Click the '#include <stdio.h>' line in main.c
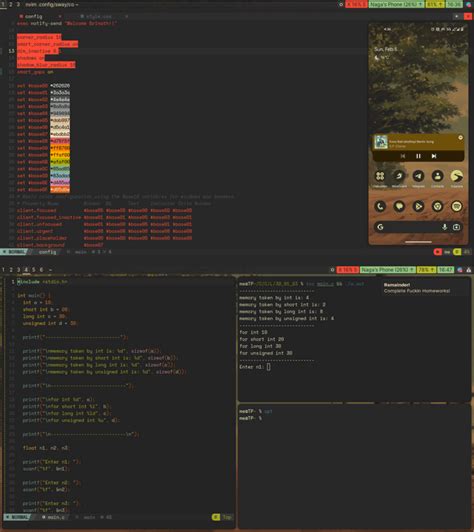474x532 pixels. tap(42, 282)
